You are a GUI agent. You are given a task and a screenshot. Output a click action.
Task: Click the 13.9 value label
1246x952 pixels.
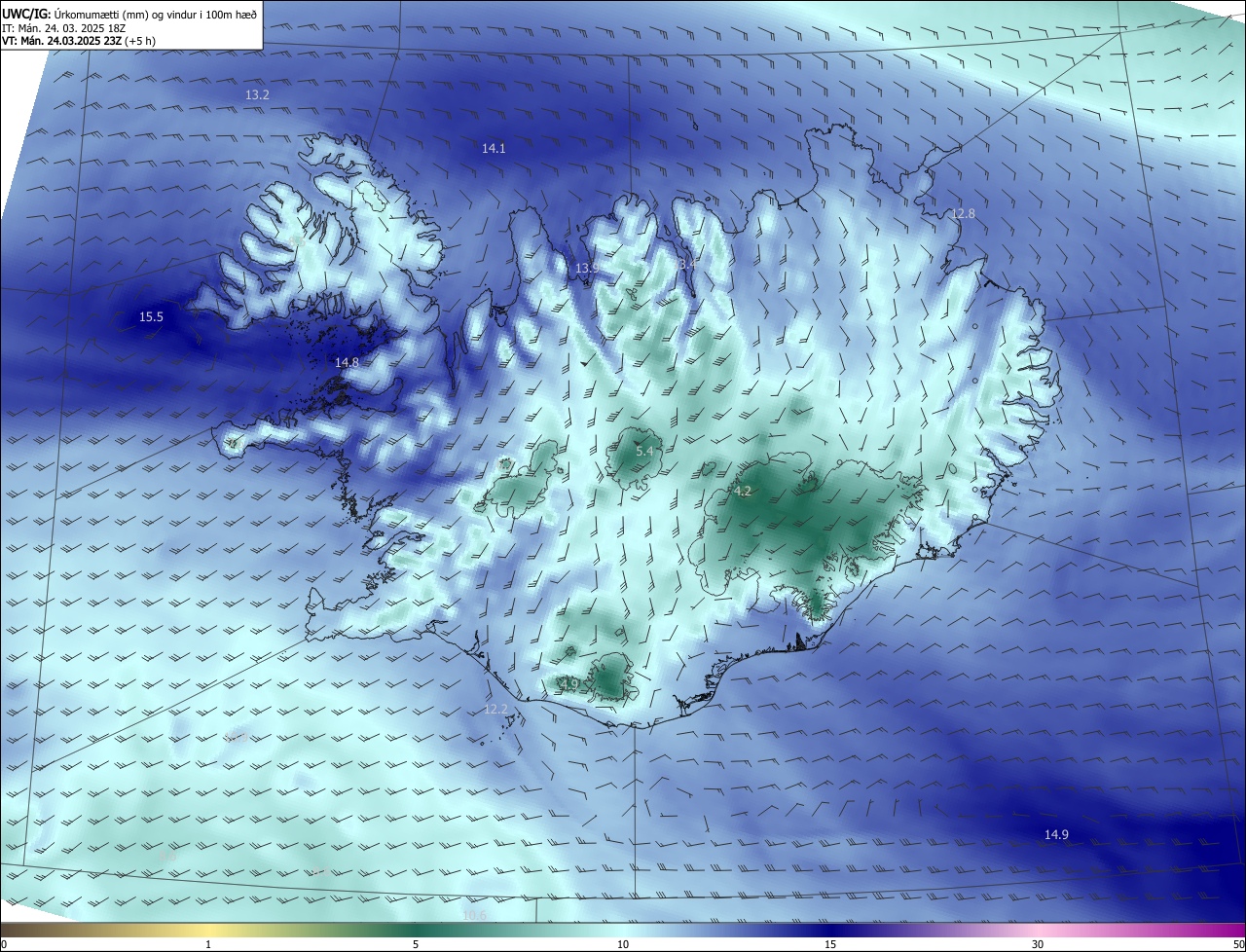click(x=586, y=268)
